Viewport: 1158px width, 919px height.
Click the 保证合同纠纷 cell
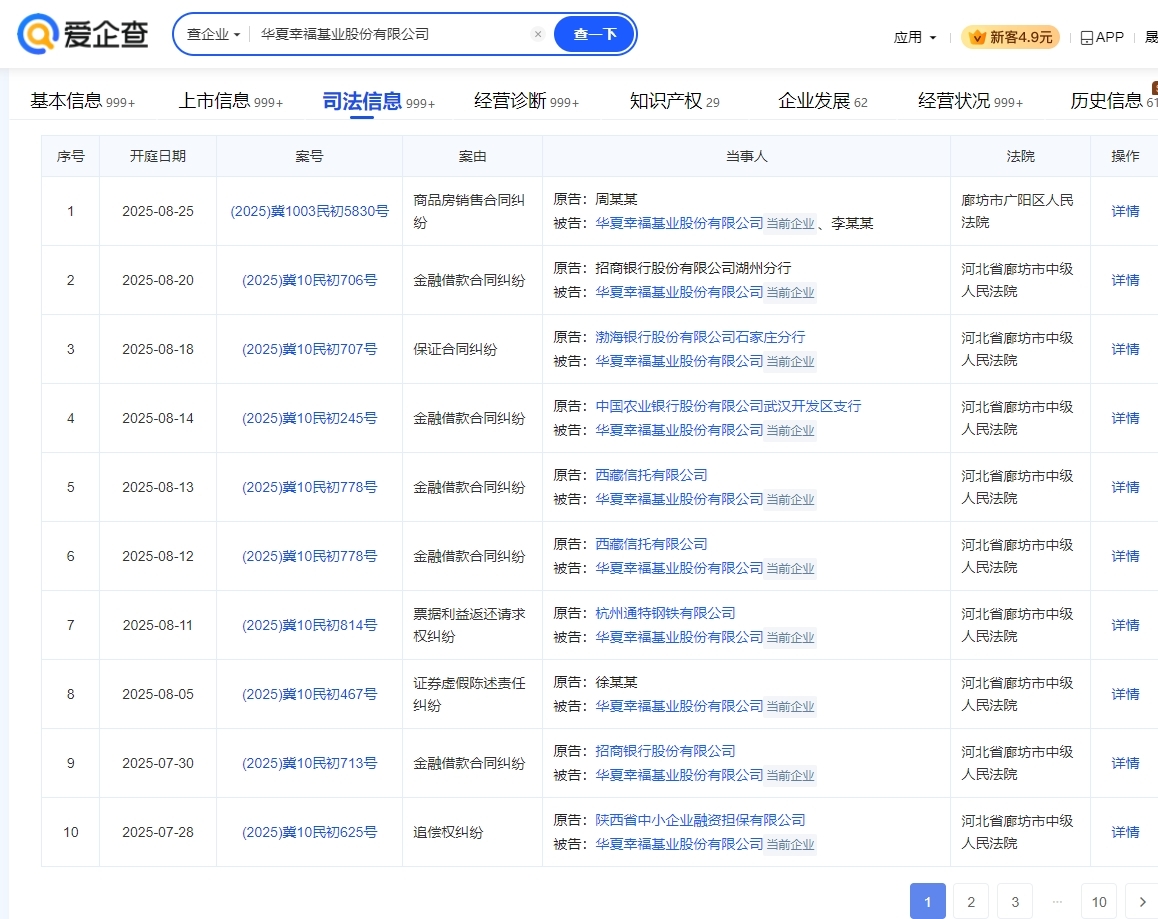pos(473,349)
